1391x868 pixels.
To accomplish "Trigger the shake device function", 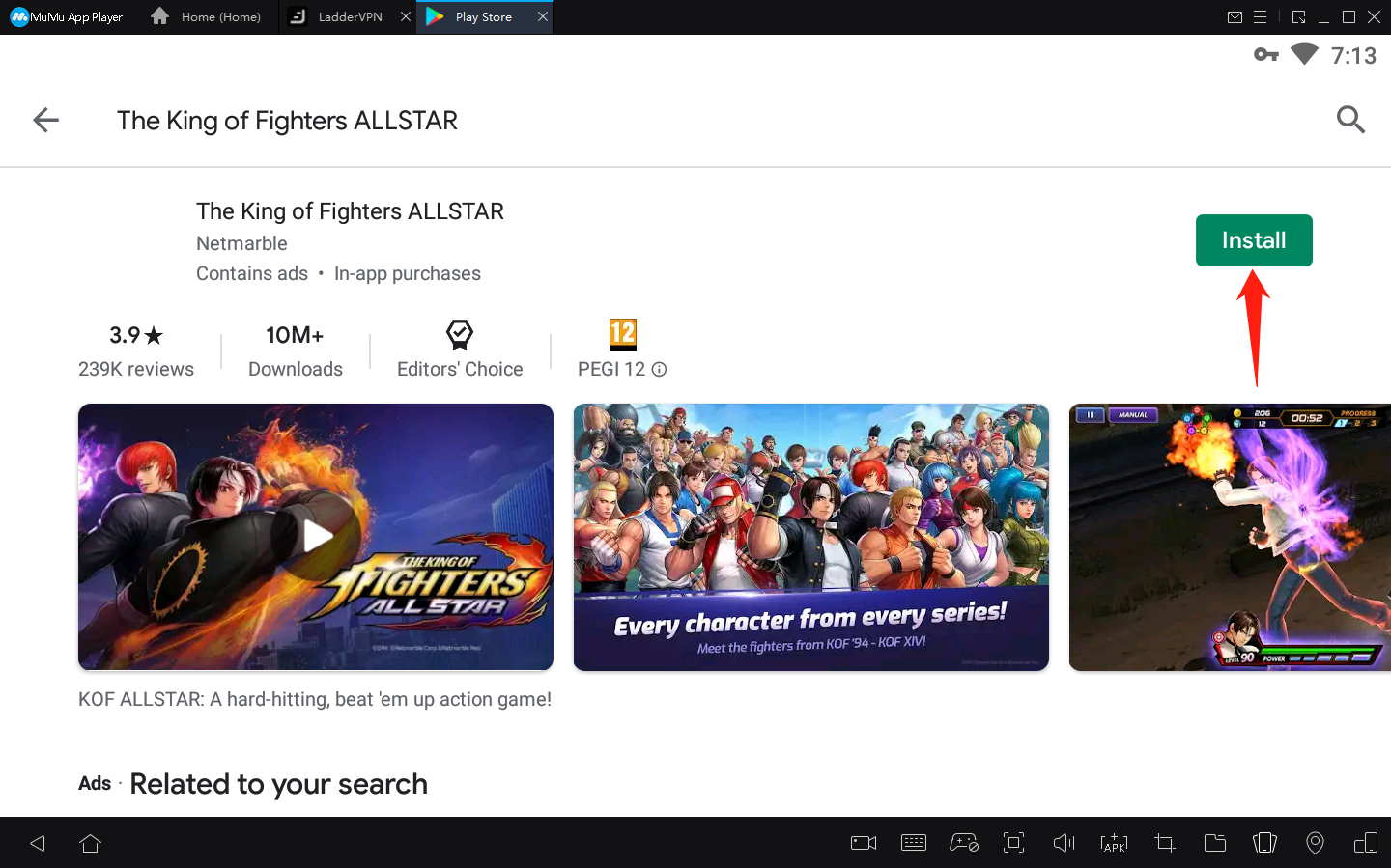I will tap(1264, 842).
